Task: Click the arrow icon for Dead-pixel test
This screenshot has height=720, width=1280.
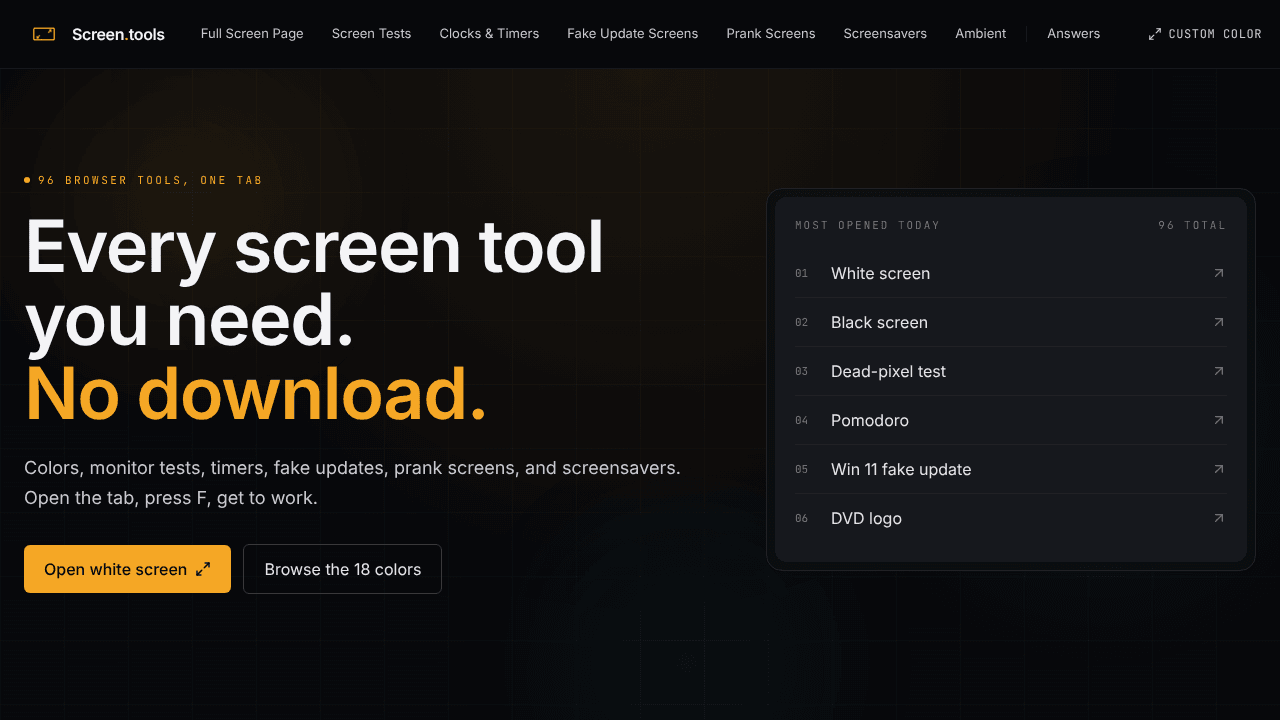Action: (x=1218, y=371)
